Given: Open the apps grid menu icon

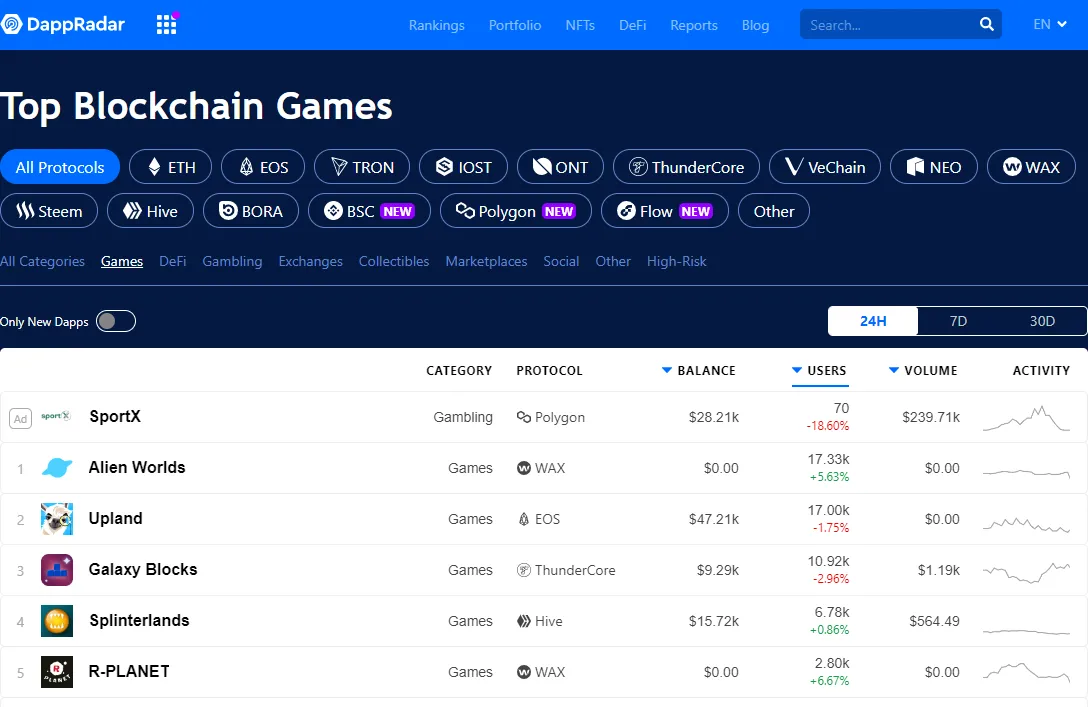Looking at the screenshot, I should coord(167,24).
